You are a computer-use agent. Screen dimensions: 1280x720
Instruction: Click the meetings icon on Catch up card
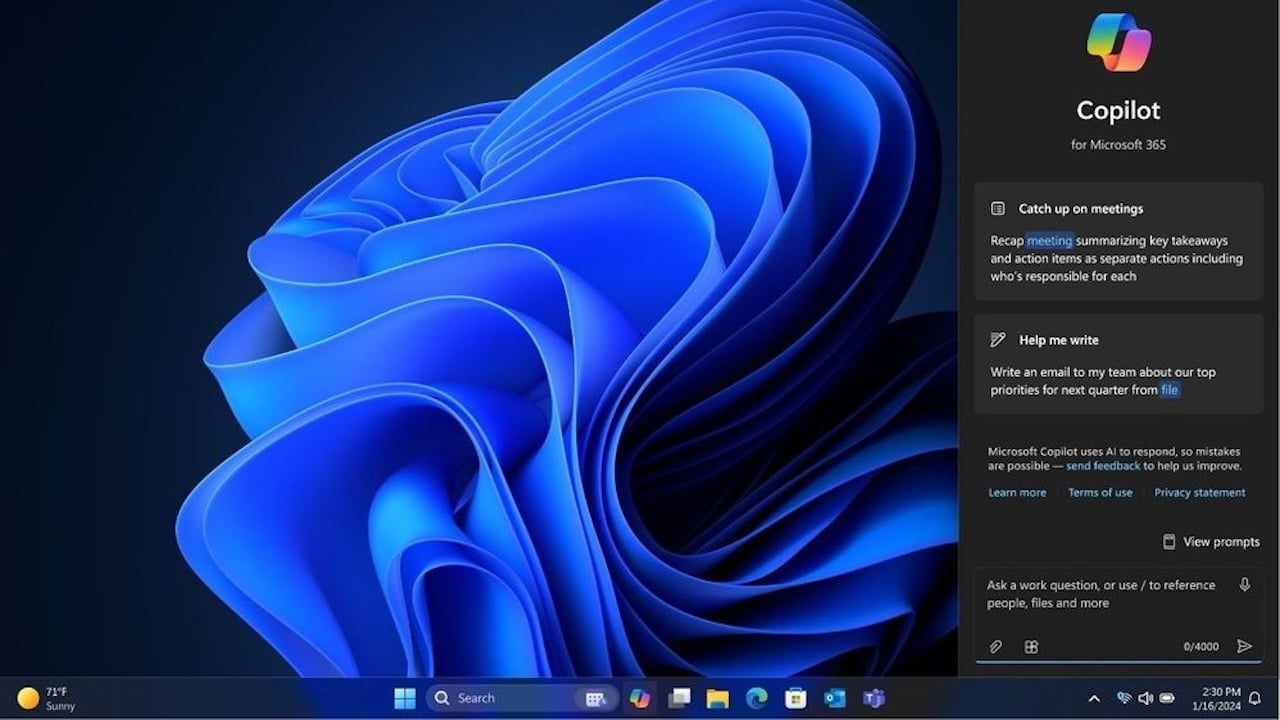997,208
